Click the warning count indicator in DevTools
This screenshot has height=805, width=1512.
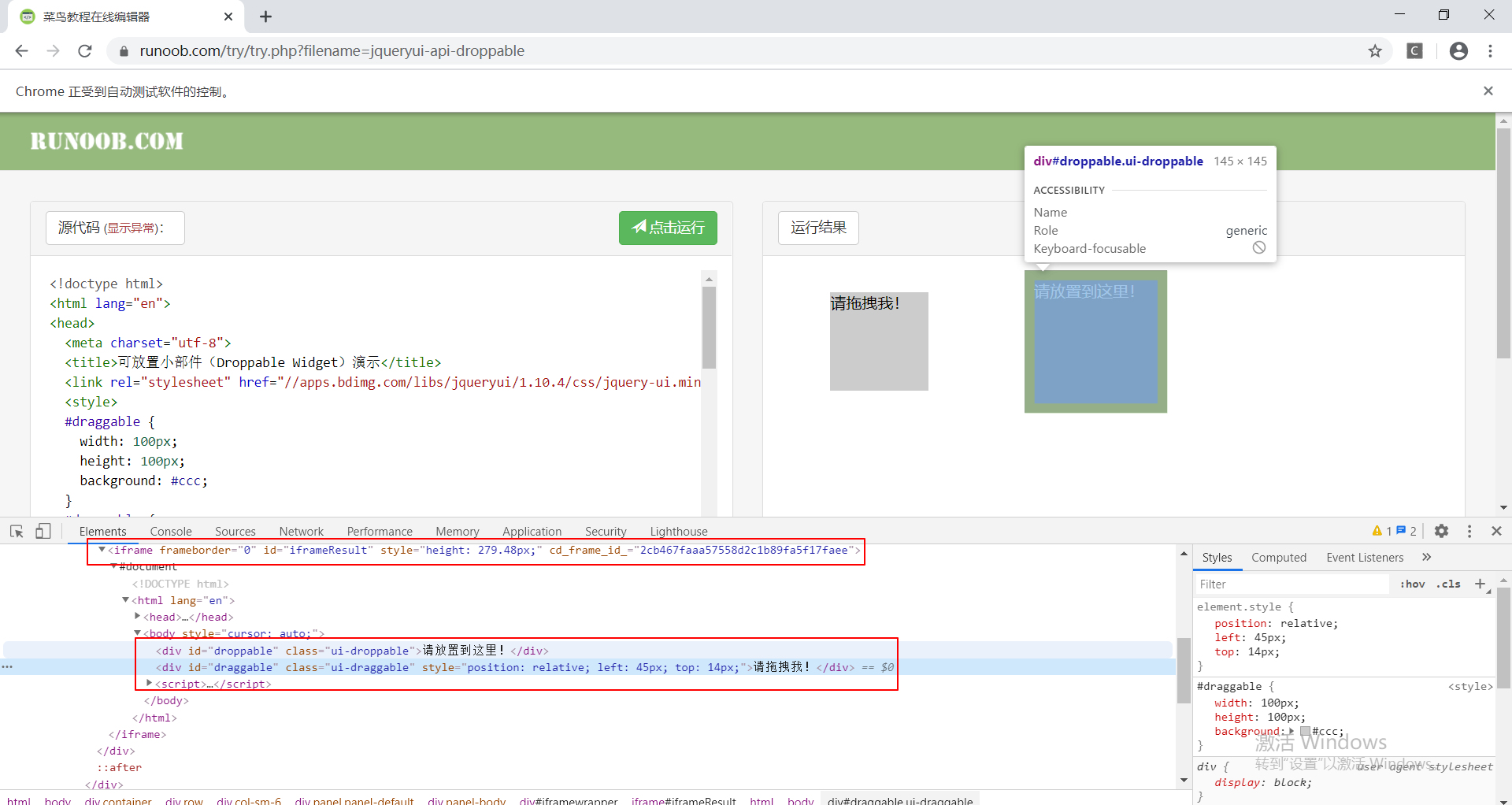pyautogui.click(x=1382, y=532)
